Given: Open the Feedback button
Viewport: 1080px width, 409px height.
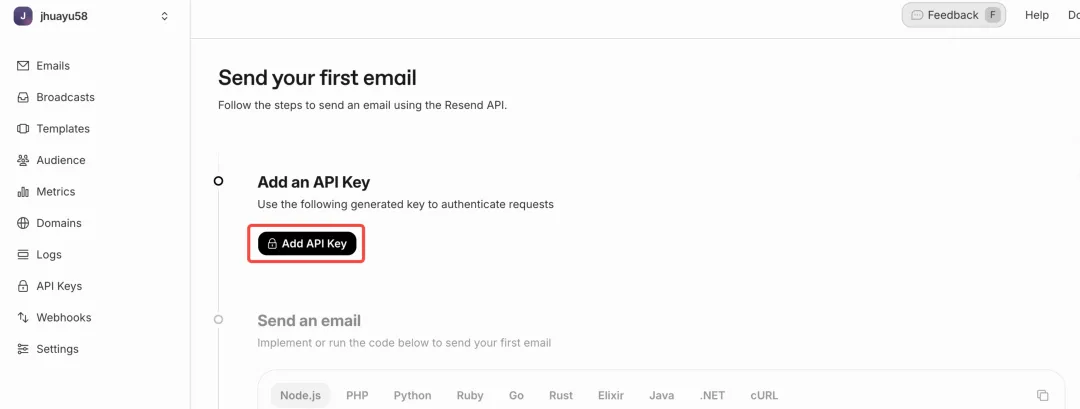Looking at the screenshot, I should (954, 15).
